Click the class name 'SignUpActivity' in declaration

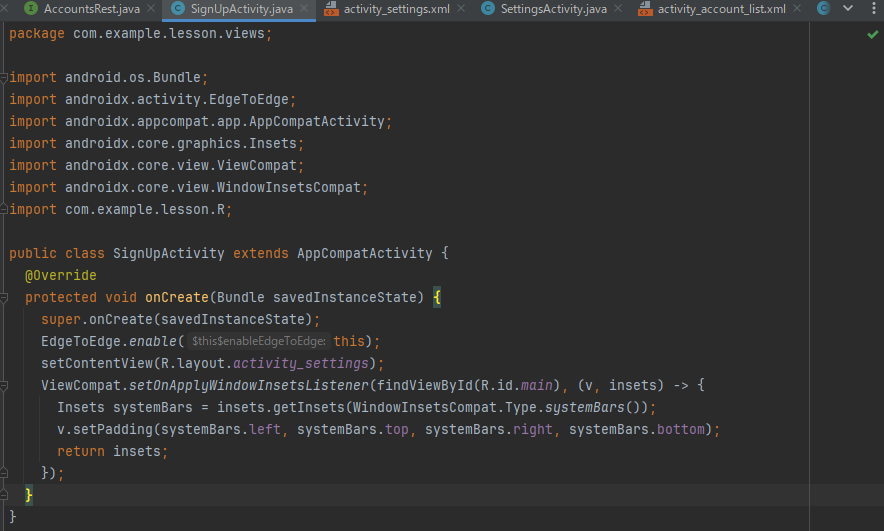(169, 253)
